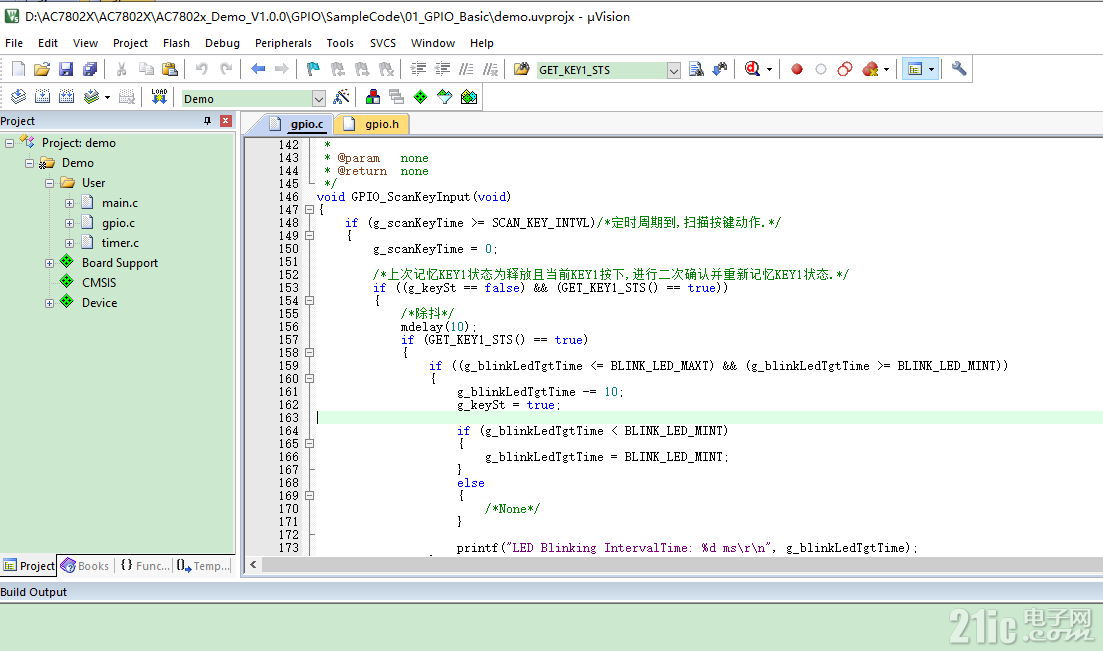Switch to the Templates panel tab
The height and width of the screenshot is (651, 1103).
coord(203,566)
